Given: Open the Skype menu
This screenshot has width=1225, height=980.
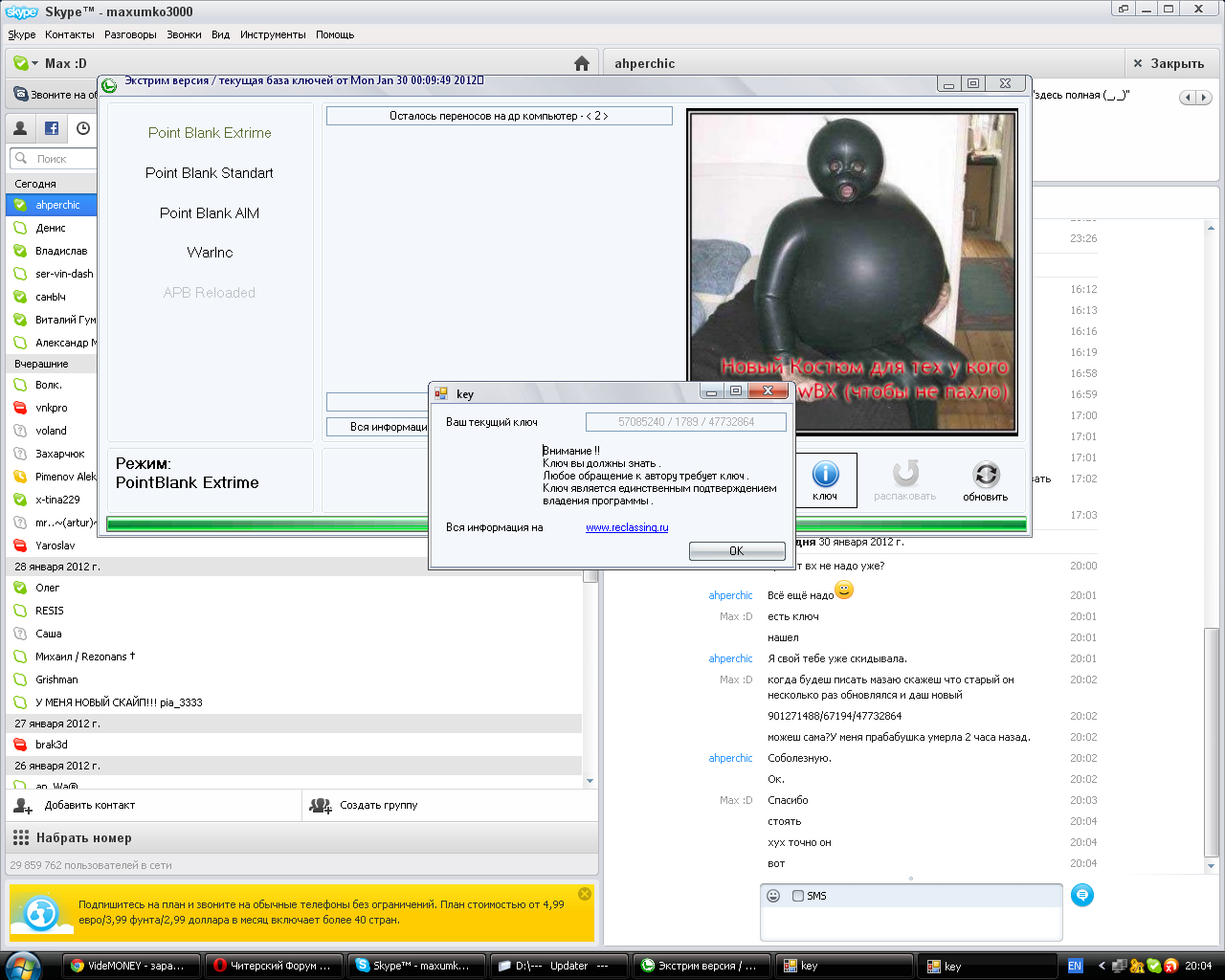Looking at the screenshot, I should pos(21,34).
